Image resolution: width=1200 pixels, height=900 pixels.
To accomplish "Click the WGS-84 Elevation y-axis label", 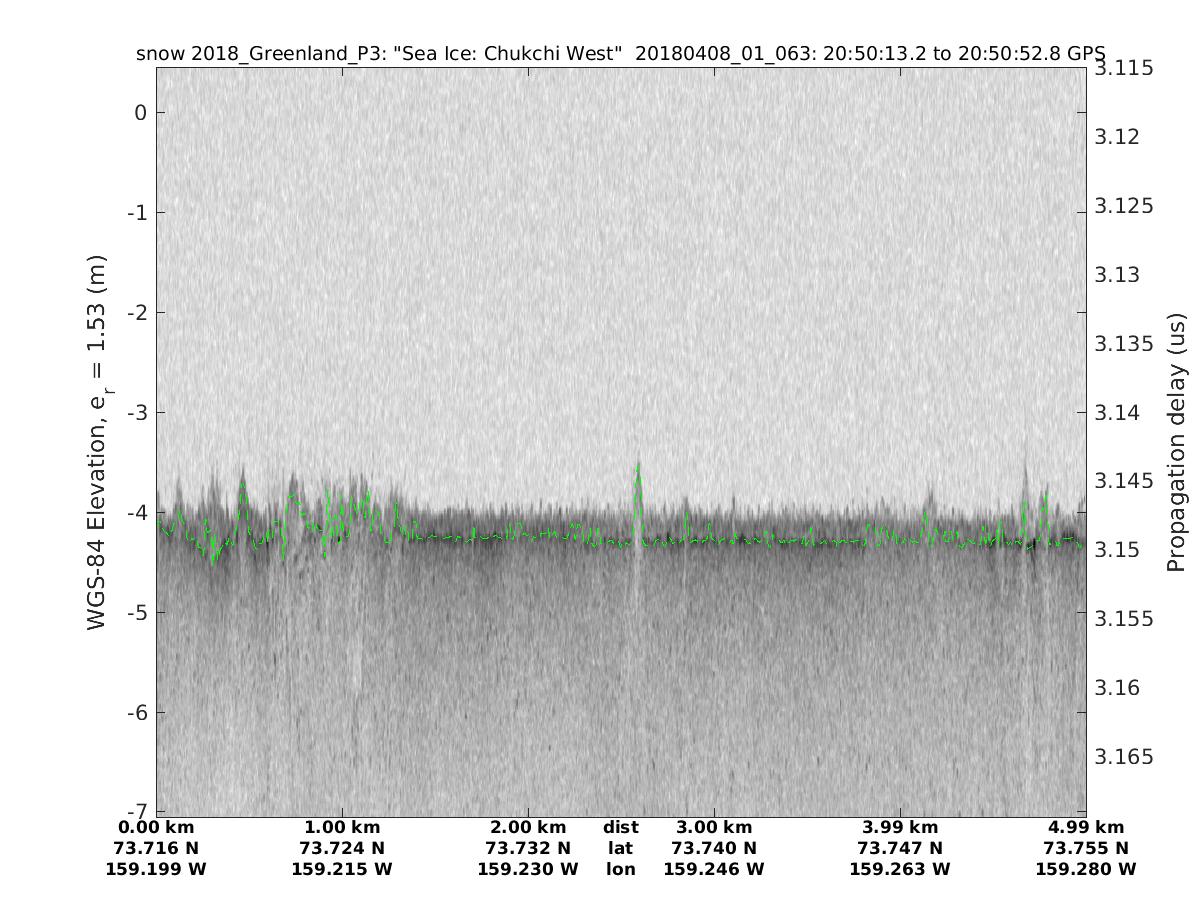I will coord(97,441).
